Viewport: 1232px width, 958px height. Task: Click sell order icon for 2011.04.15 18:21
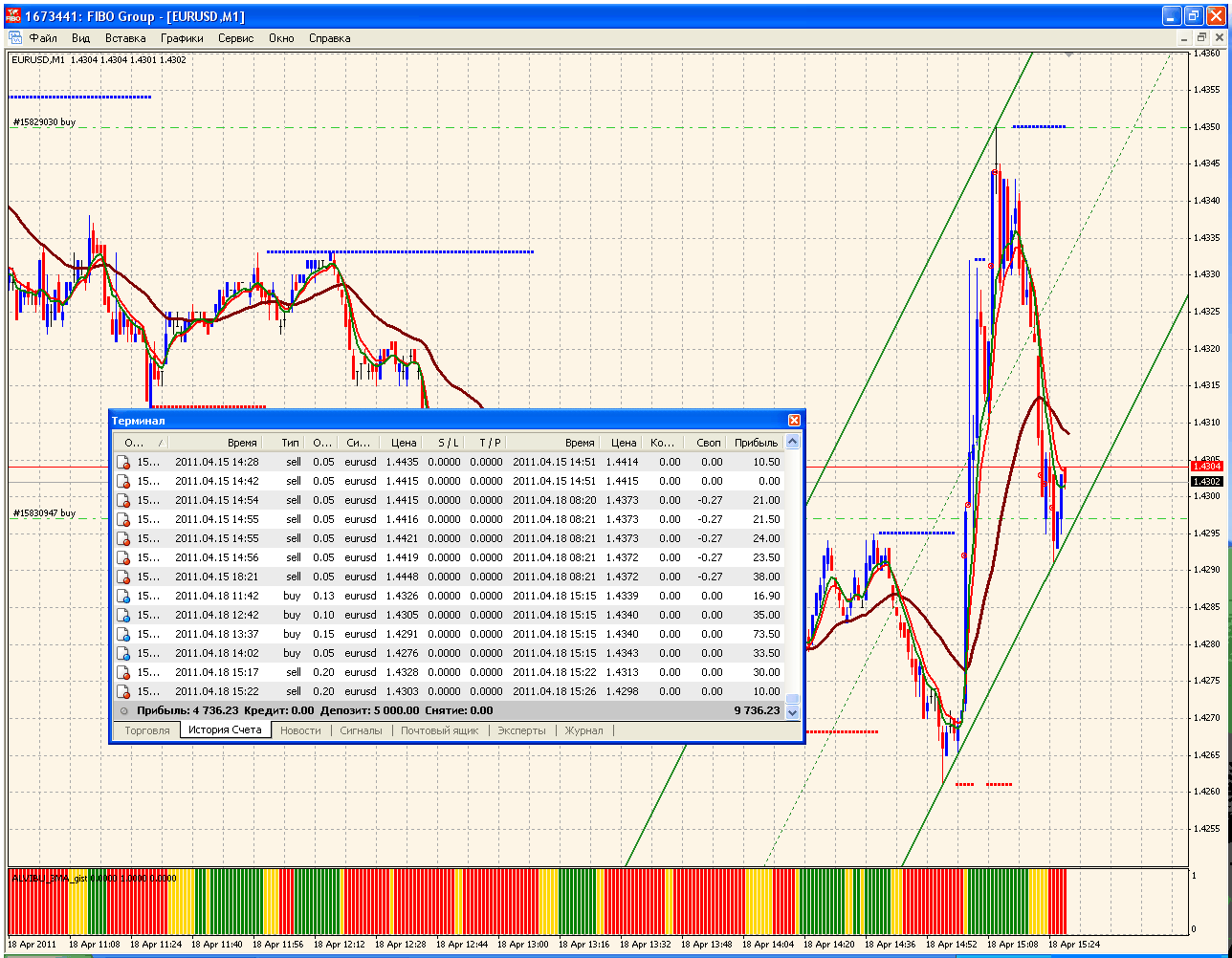(122, 577)
